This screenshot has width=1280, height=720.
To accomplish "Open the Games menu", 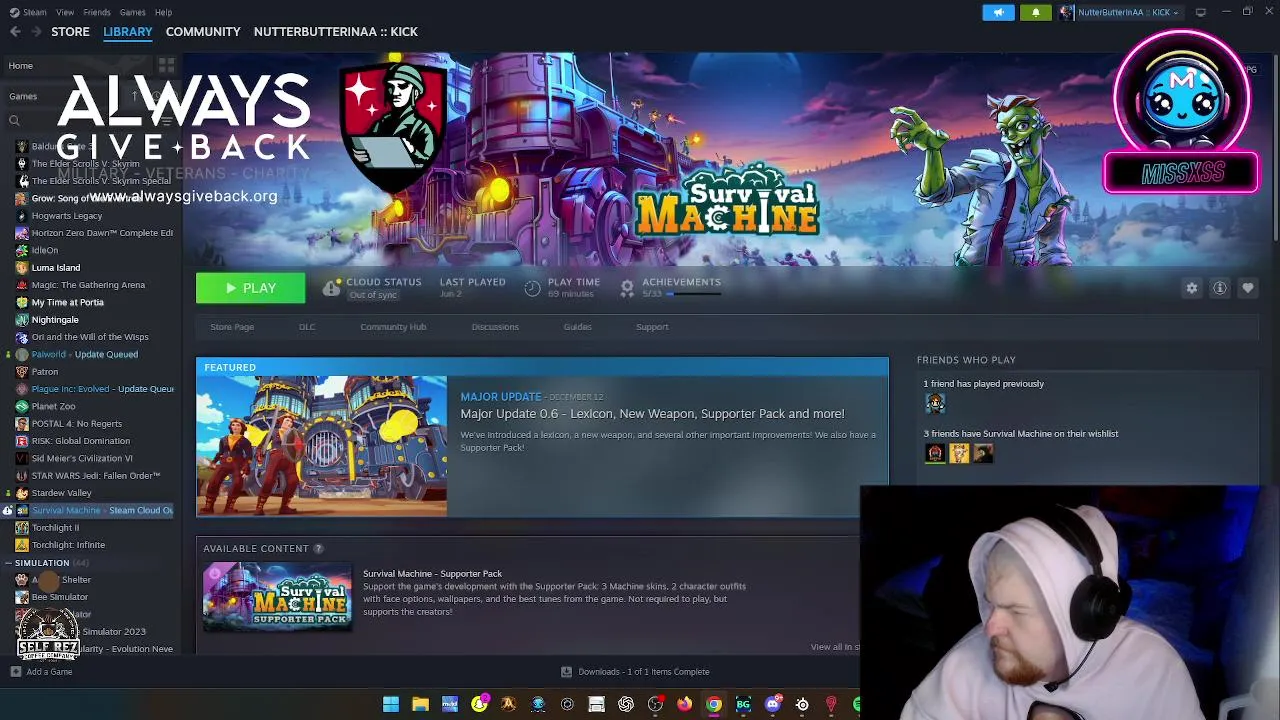I will click(132, 12).
